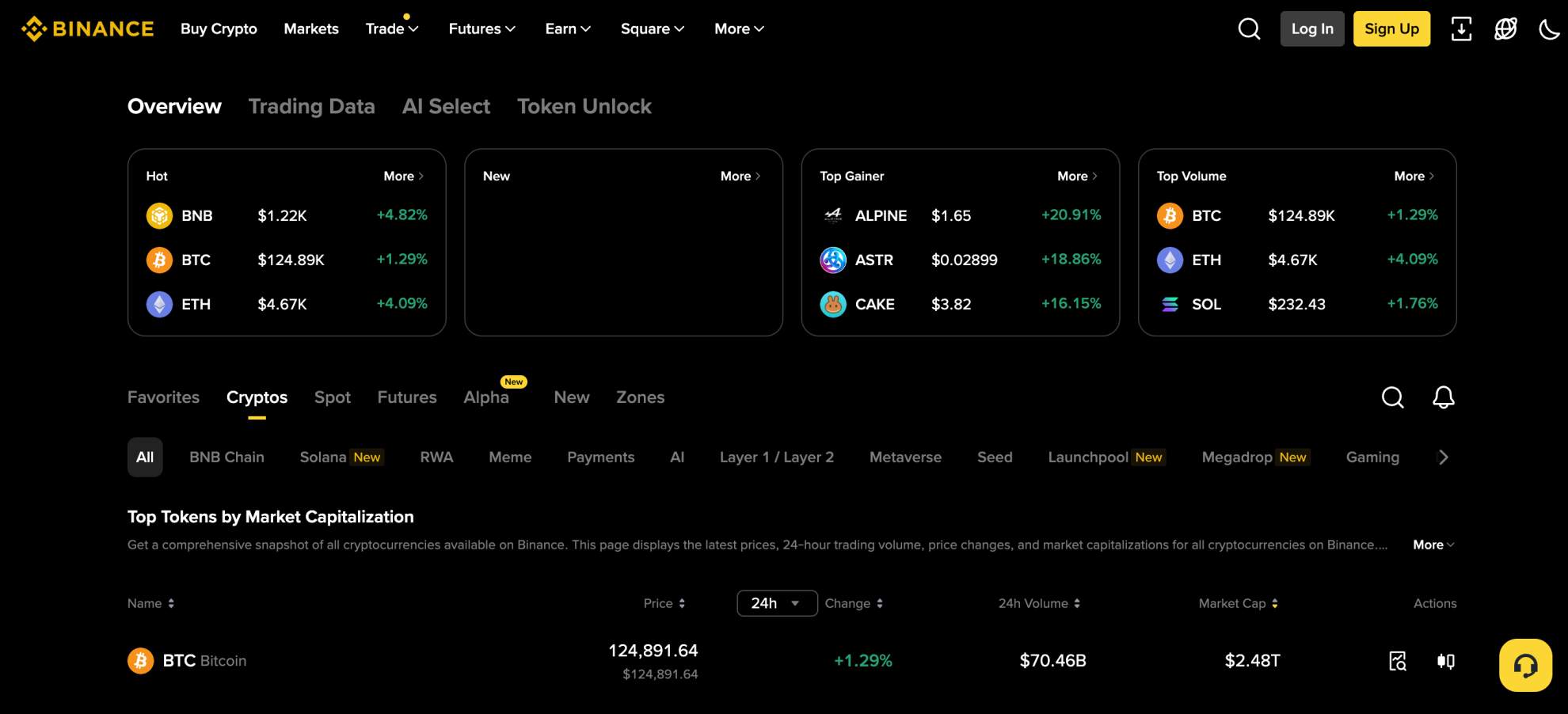Select the BTC coin icon in Hot card
1568x714 pixels.
pyautogui.click(x=159, y=260)
